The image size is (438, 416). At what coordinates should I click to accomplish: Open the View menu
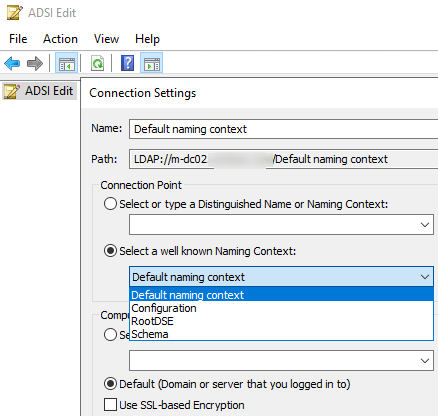pyautogui.click(x=106, y=39)
